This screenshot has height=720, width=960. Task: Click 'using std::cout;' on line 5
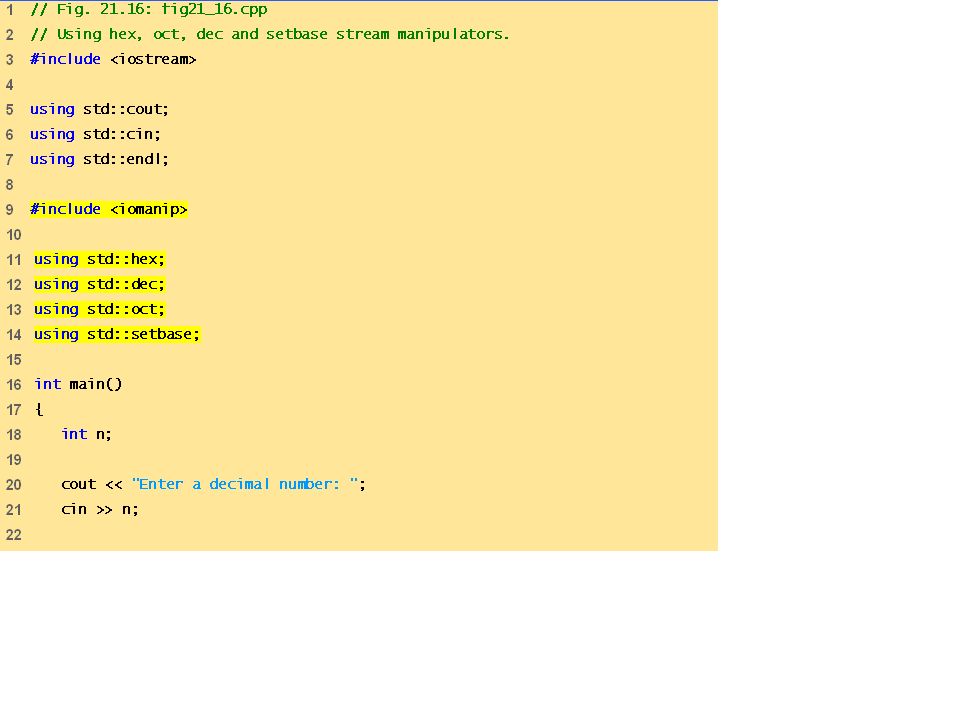[99, 110]
